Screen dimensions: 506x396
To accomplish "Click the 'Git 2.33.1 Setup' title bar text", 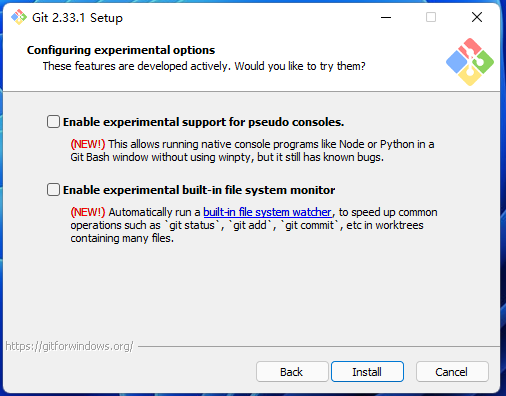I will coord(77,18).
